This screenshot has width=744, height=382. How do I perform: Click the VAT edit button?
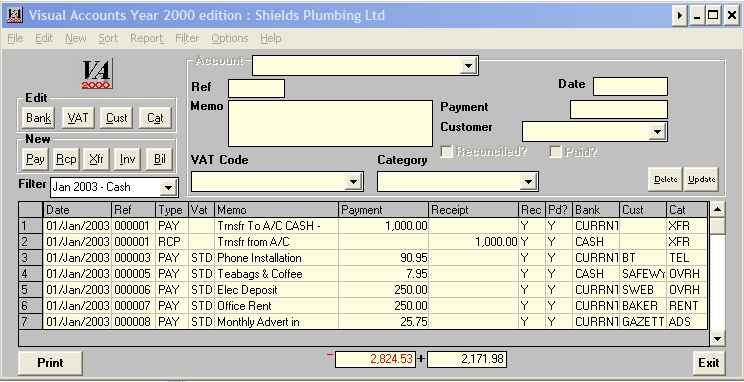pyautogui.click(x=77, y=118)
